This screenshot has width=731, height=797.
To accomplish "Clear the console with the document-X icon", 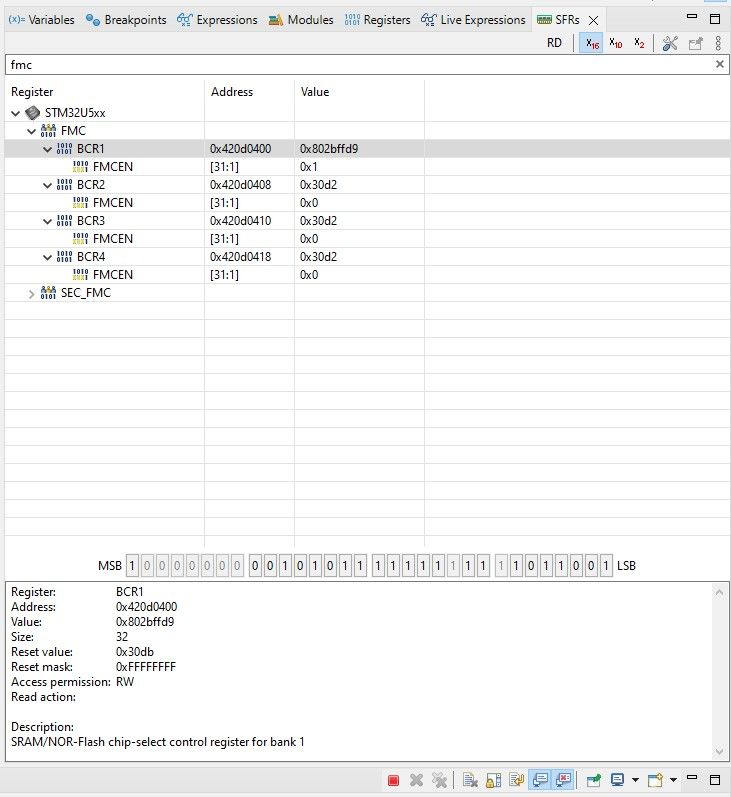I will [x=470, y=780].
